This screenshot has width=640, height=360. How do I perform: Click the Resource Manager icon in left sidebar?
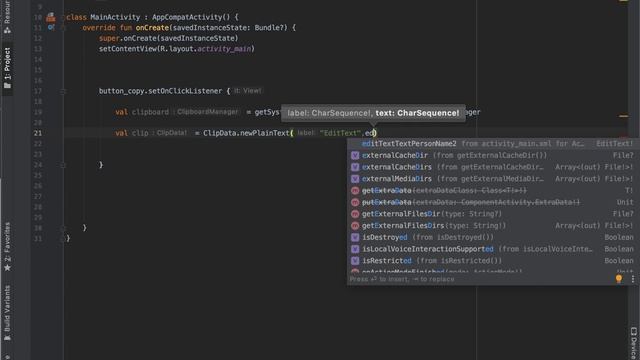tap(7, 30)
